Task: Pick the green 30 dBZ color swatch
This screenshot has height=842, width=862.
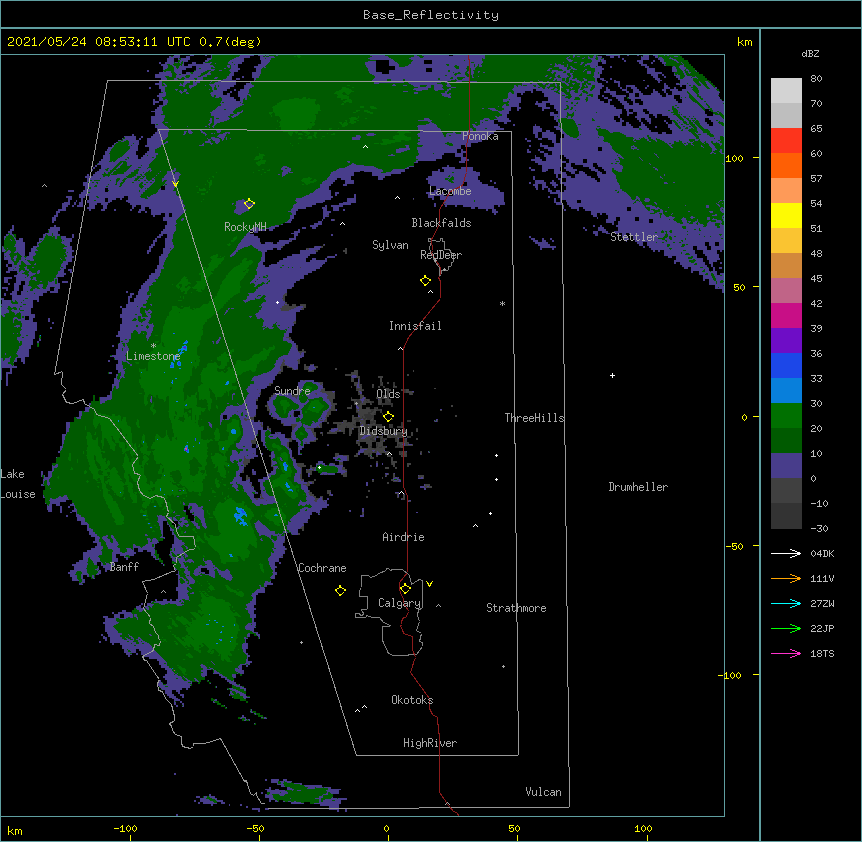Action: pyautogui.click(x=786, y=416)
